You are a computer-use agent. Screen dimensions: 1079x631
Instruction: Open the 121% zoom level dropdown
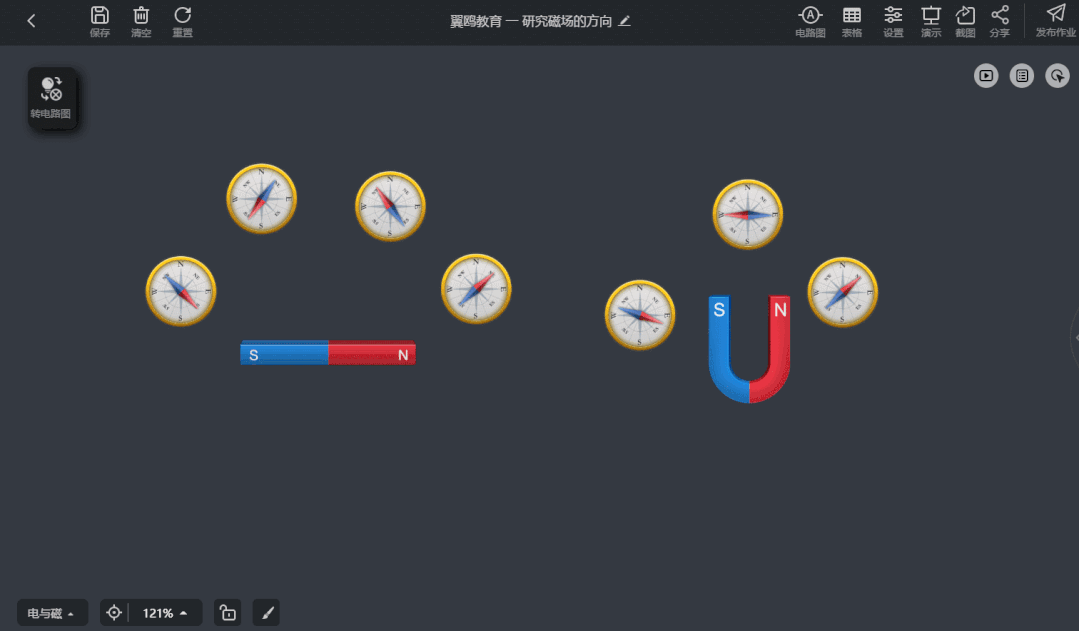click(x=165, y=613)
